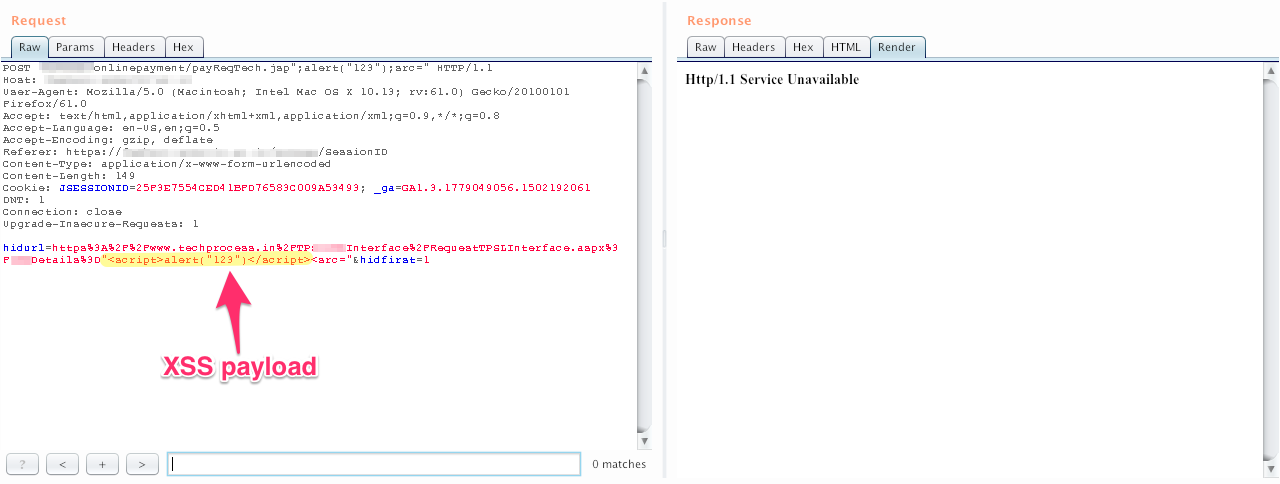The image size is (1280, 484).
Task: Click the Request section heading
Action: [x=39, y=20]
